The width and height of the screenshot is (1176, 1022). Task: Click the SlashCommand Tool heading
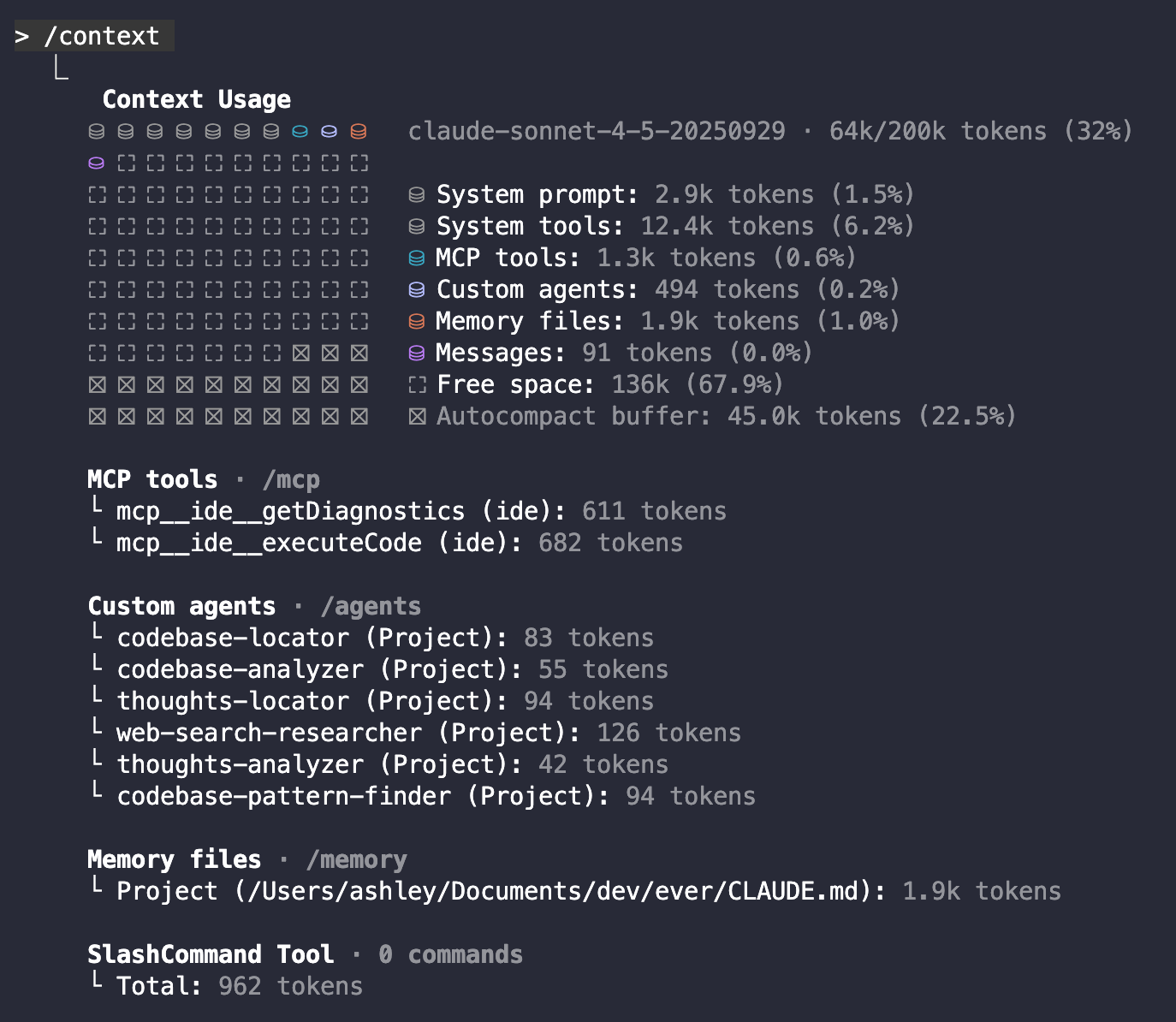[211, 954]
